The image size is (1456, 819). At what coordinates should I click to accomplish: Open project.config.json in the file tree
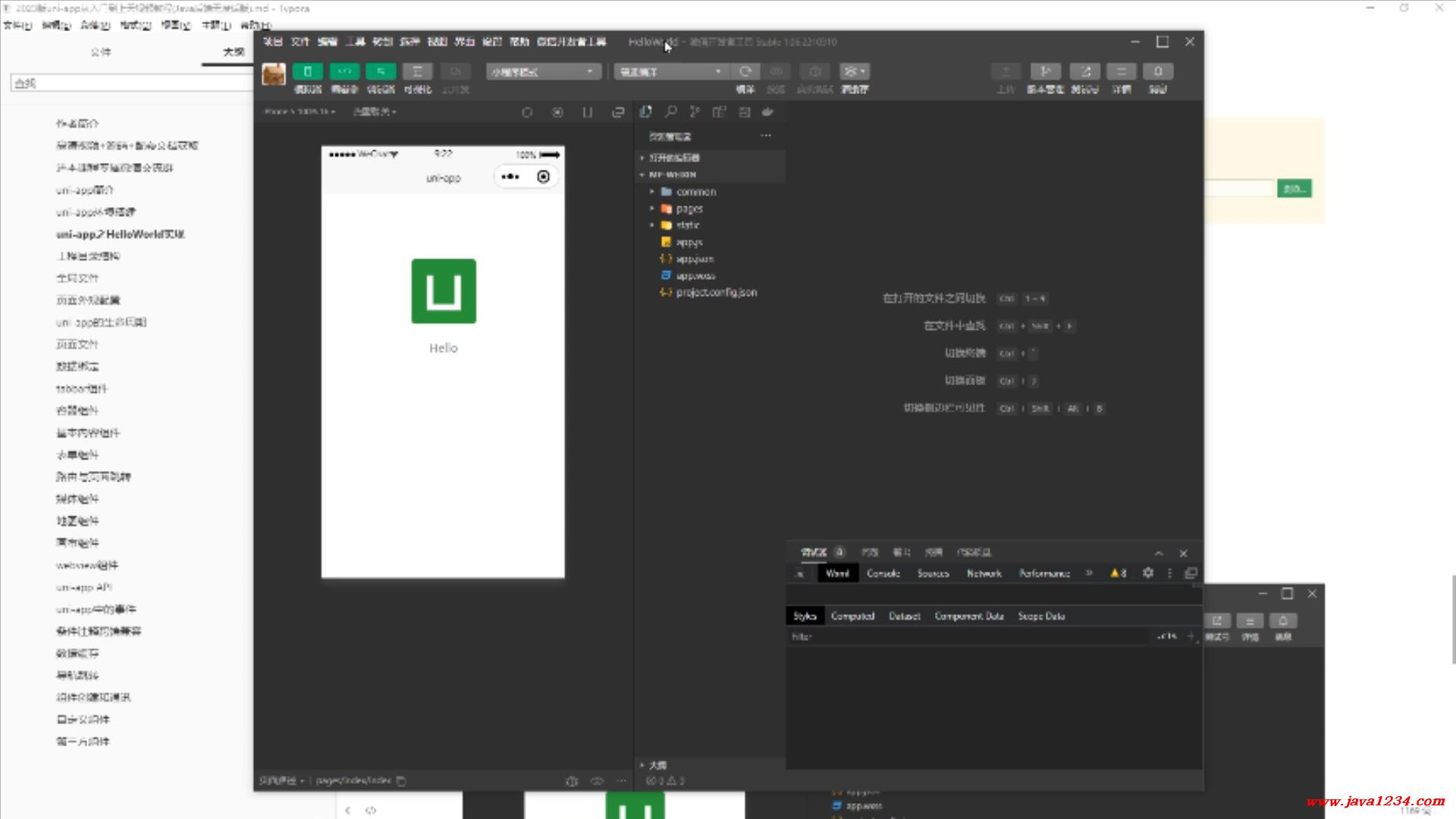tap(710, 292)
